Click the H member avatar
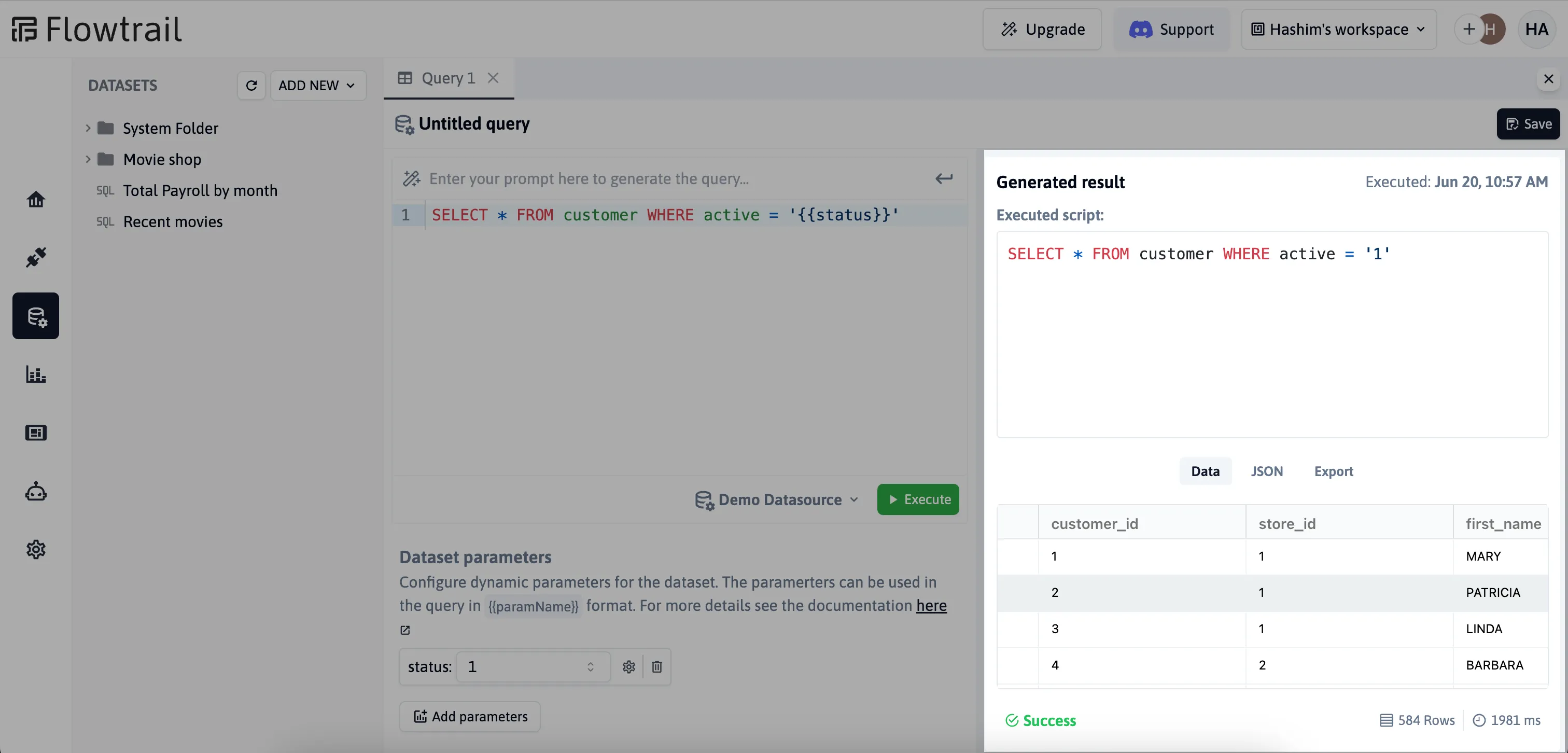This screenshot has height=753, width=1568. coord(1492,29)
